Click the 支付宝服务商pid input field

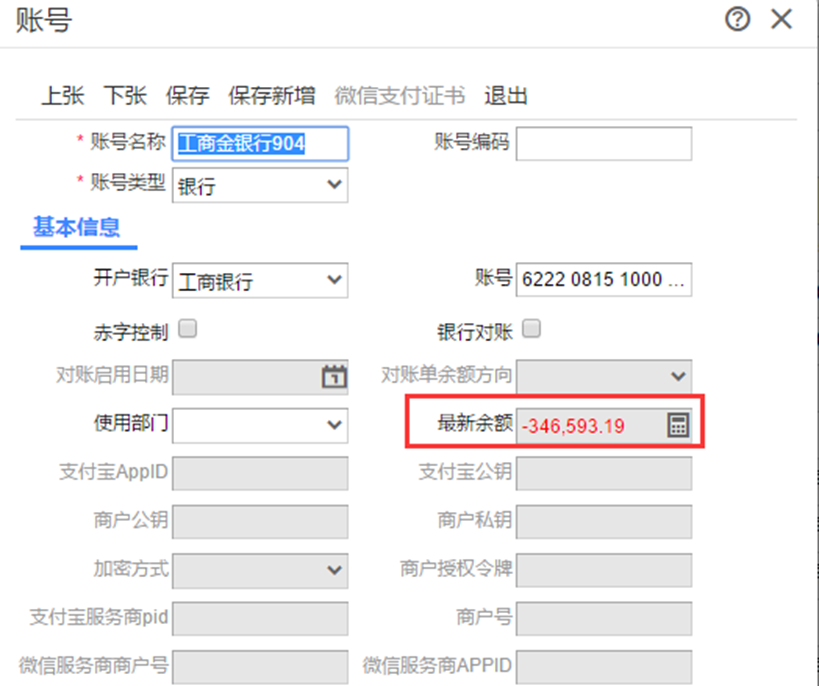(x=260, y=619)
